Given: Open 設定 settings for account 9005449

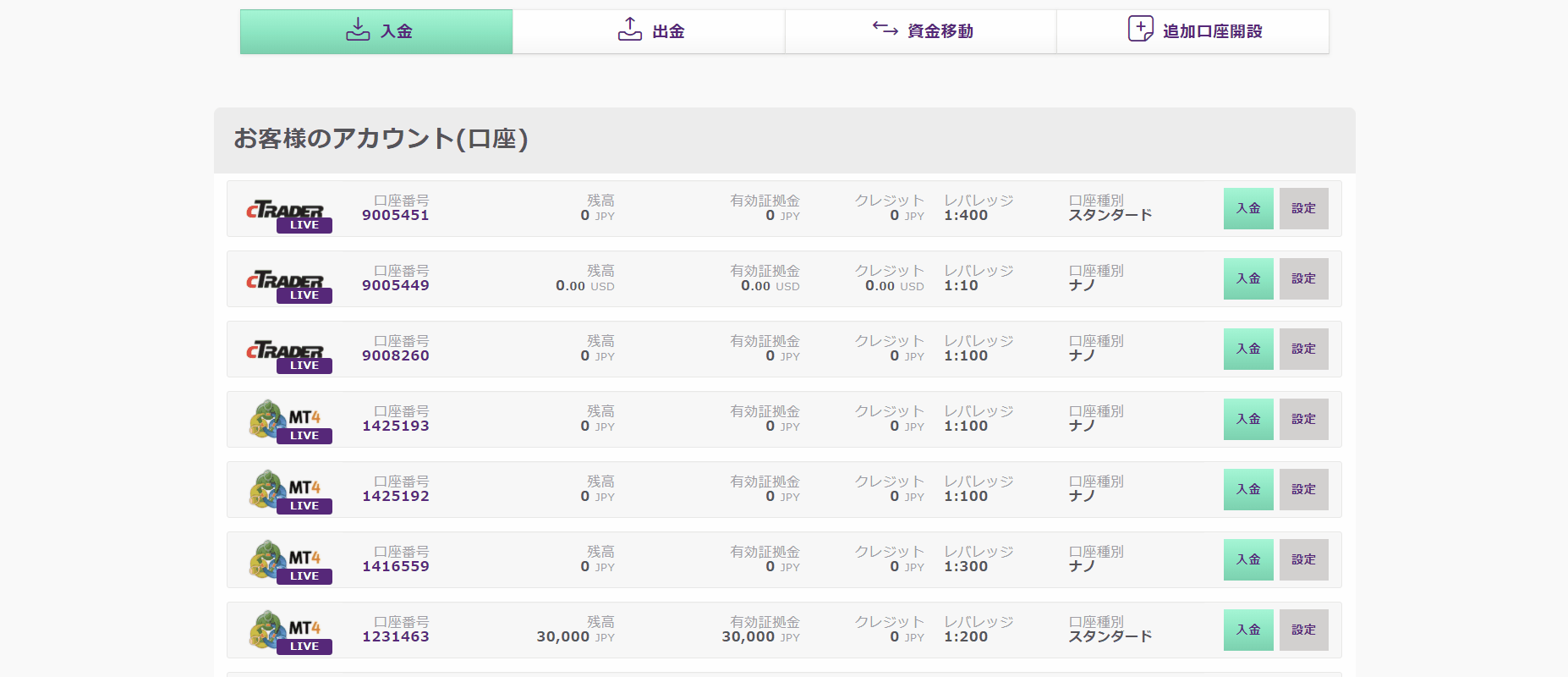Looking at the screenshot, I should pyautogui.click(x=1303, y=278).
